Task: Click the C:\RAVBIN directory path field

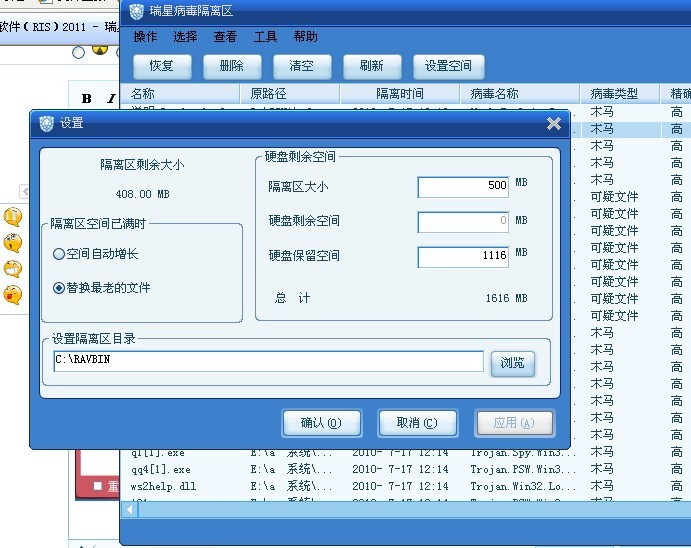Action: (x=269, y=361)
